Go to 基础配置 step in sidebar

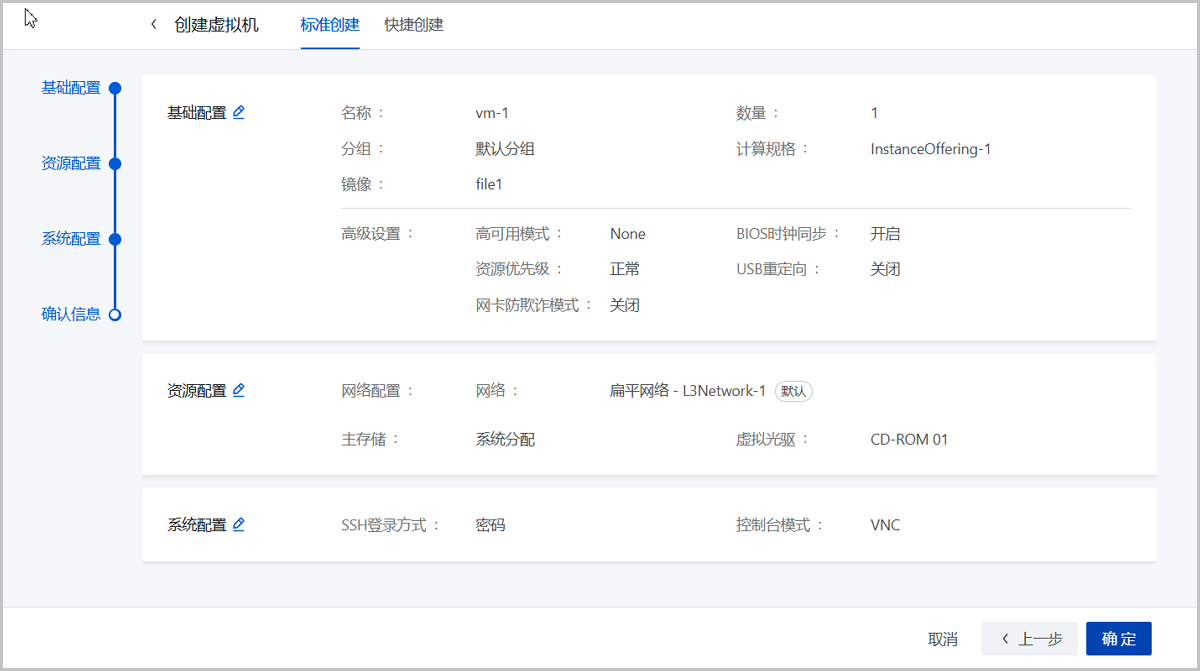tap(71, 88)
